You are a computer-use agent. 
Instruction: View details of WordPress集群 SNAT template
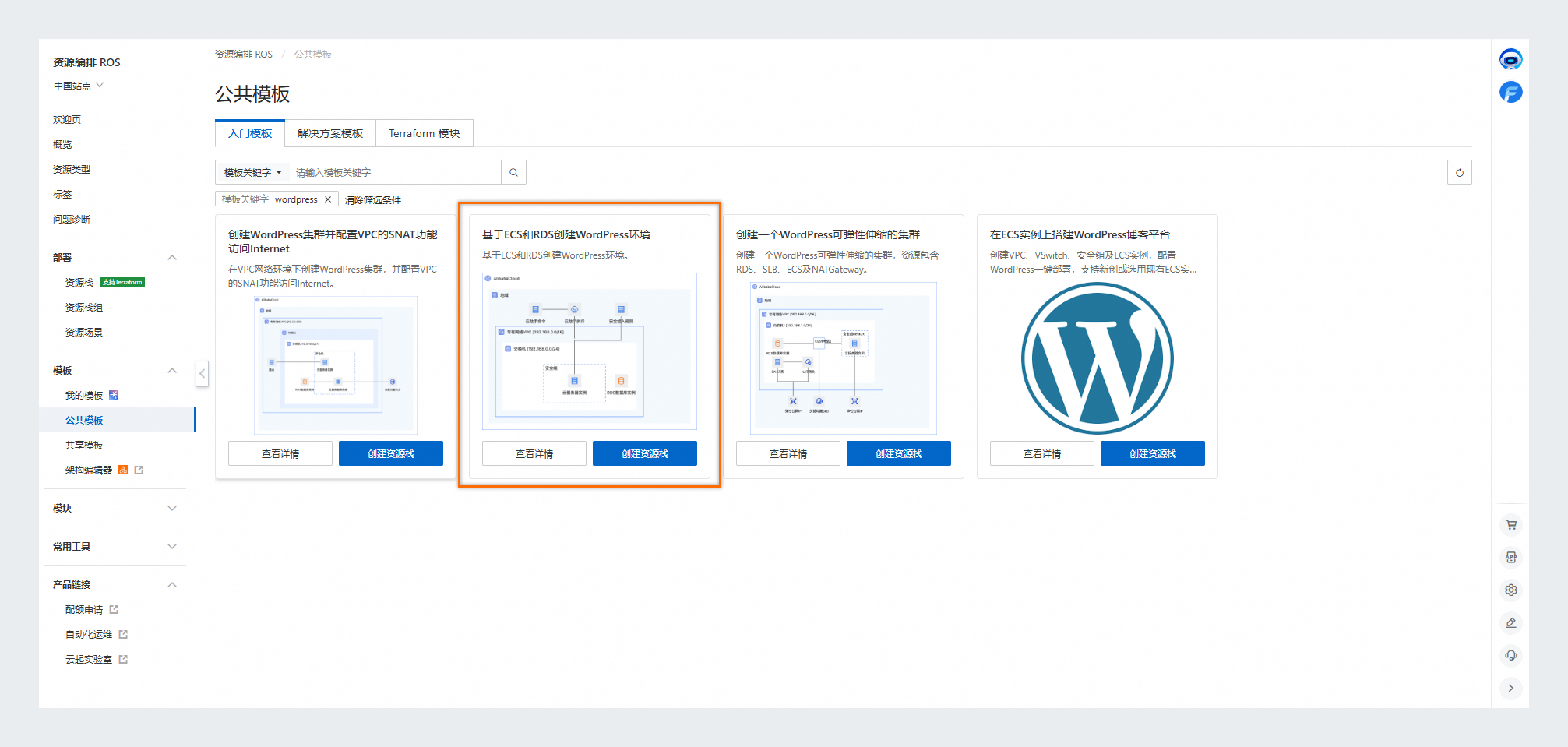[x=280, y=453]
